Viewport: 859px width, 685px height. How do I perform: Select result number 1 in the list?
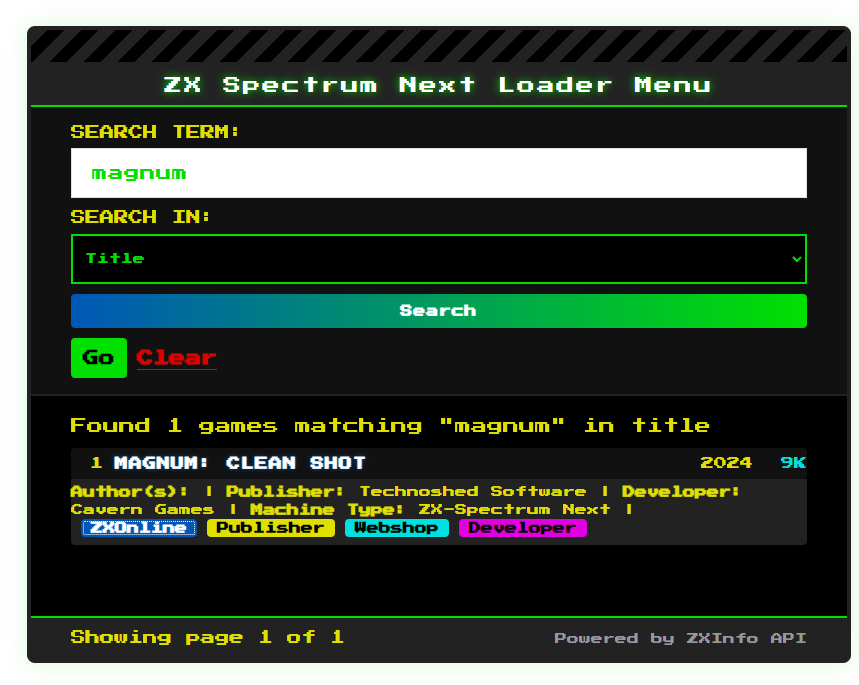[96, 463]
